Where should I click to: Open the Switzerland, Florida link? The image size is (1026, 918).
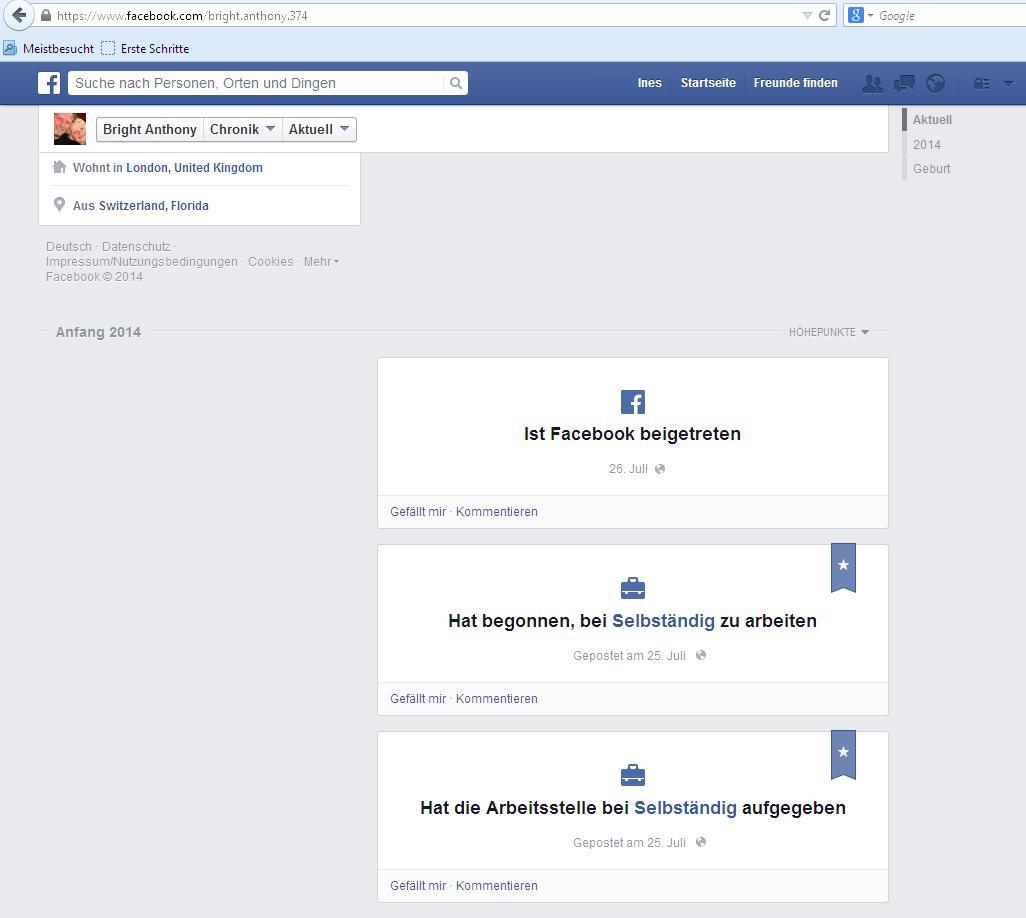point(154,205)
